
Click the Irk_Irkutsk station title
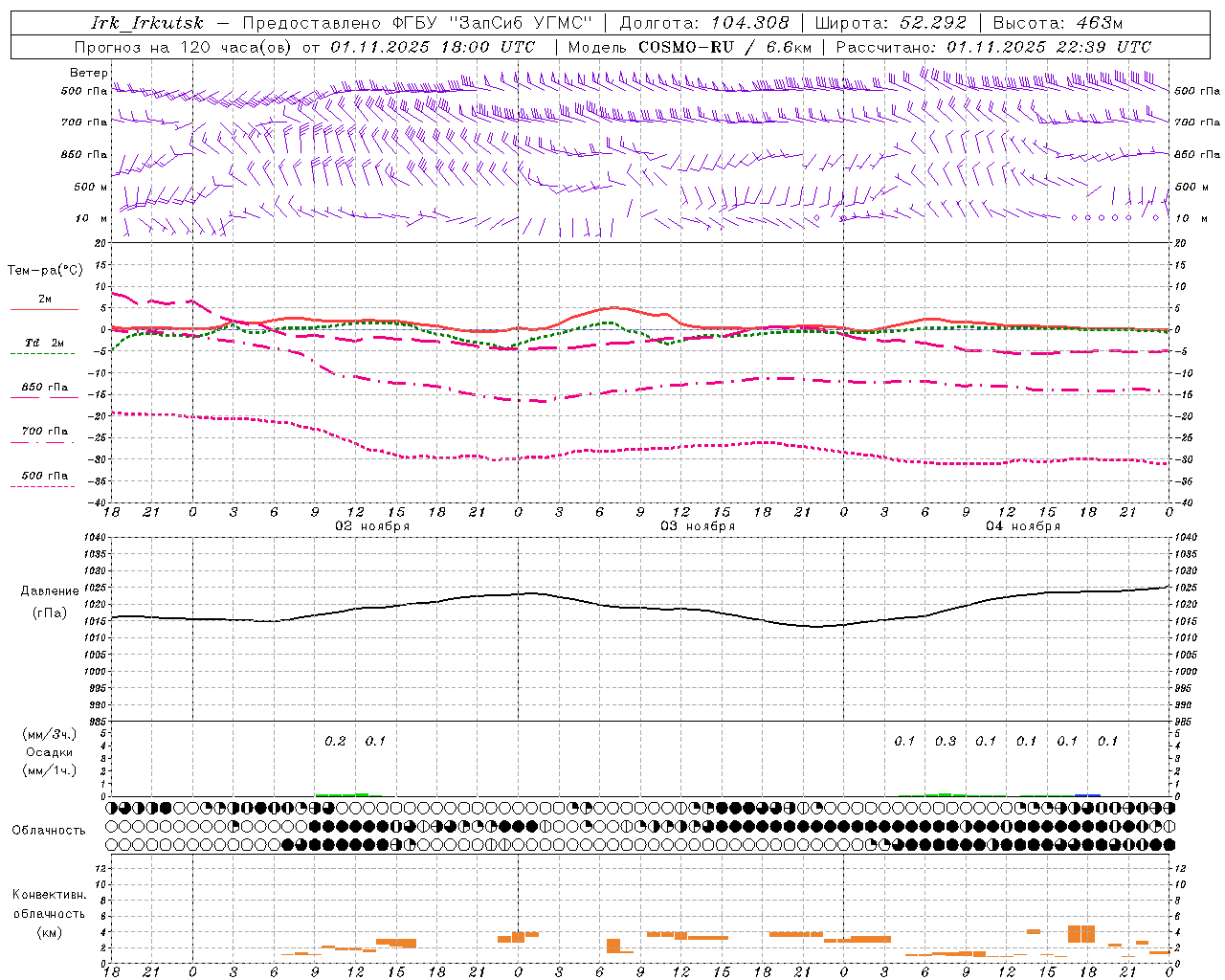coord(147,23)
